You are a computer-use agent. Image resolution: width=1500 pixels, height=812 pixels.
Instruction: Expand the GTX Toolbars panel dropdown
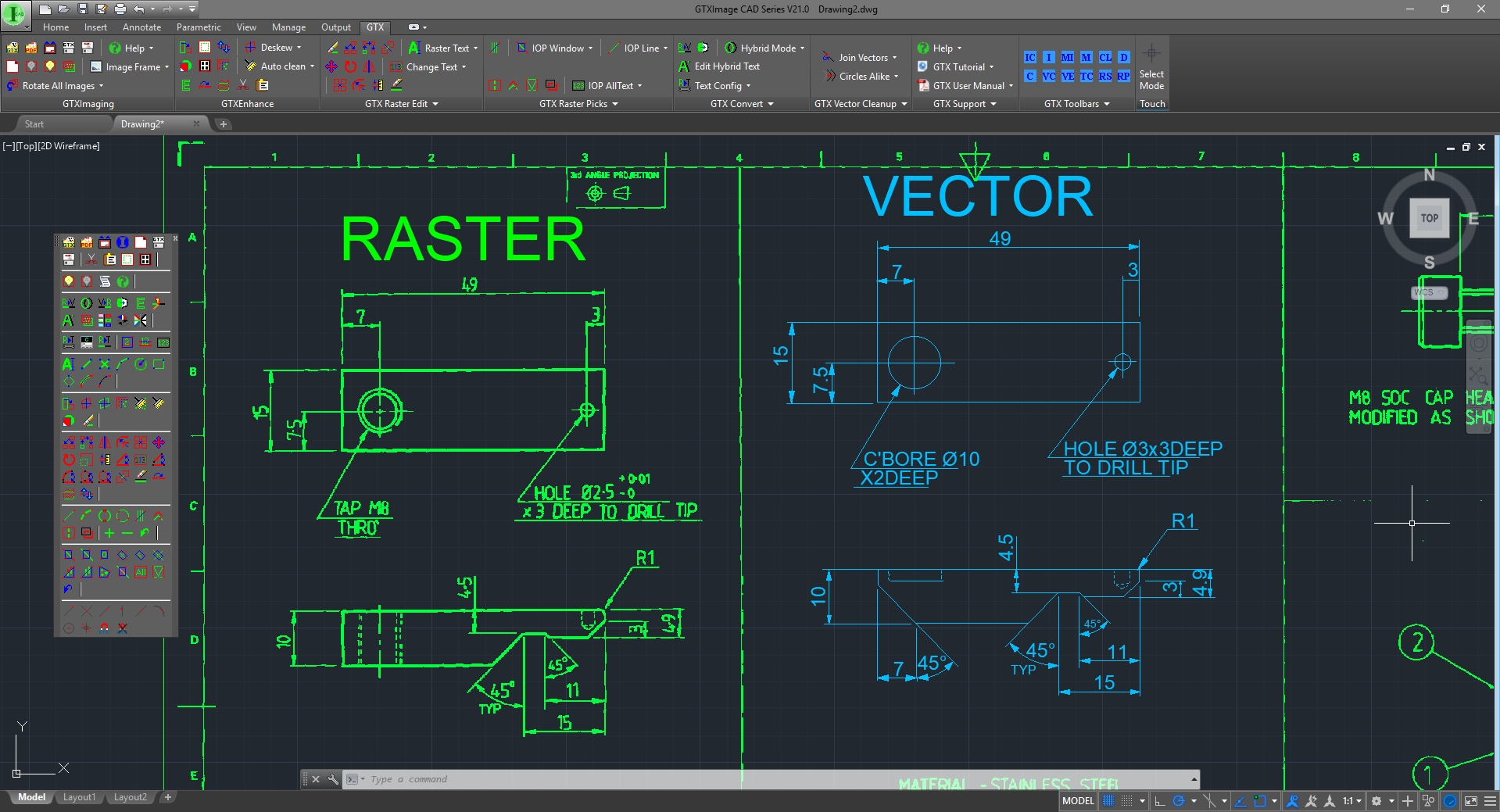[1107, 104]
